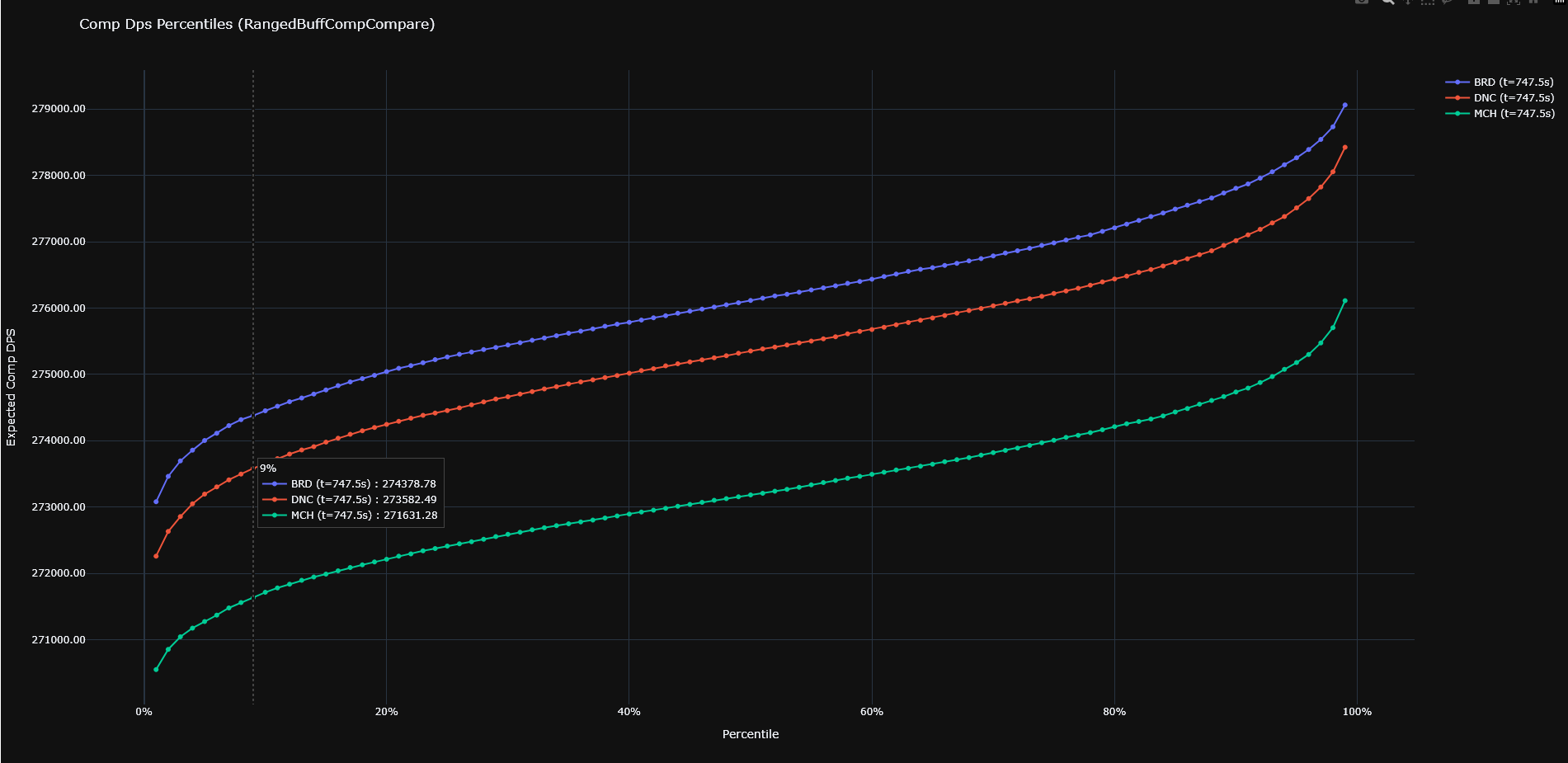Toggle the BRD (t=747.5s) legend trace
Screen dimensions: 1568x763
1500,82
